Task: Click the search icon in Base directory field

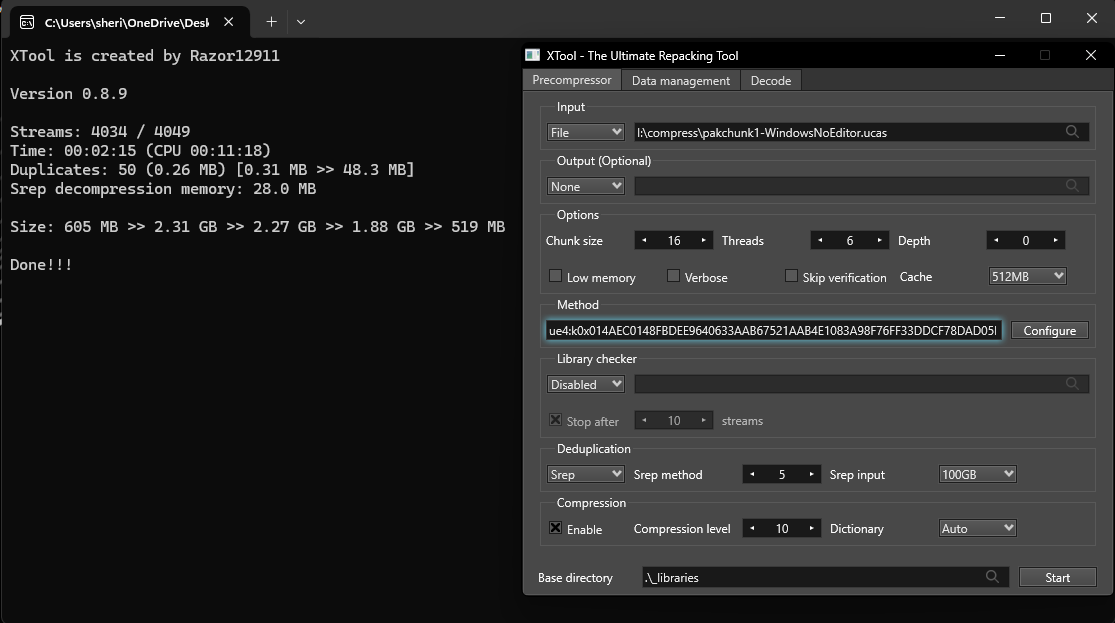Action: pos(992,577)
